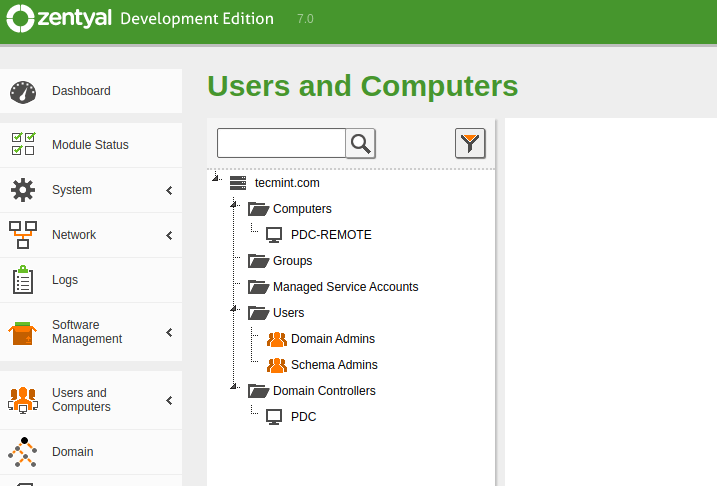Screen dimensions: 717x486
Task: Click the Software Management box icon
Action: (22, 333)
